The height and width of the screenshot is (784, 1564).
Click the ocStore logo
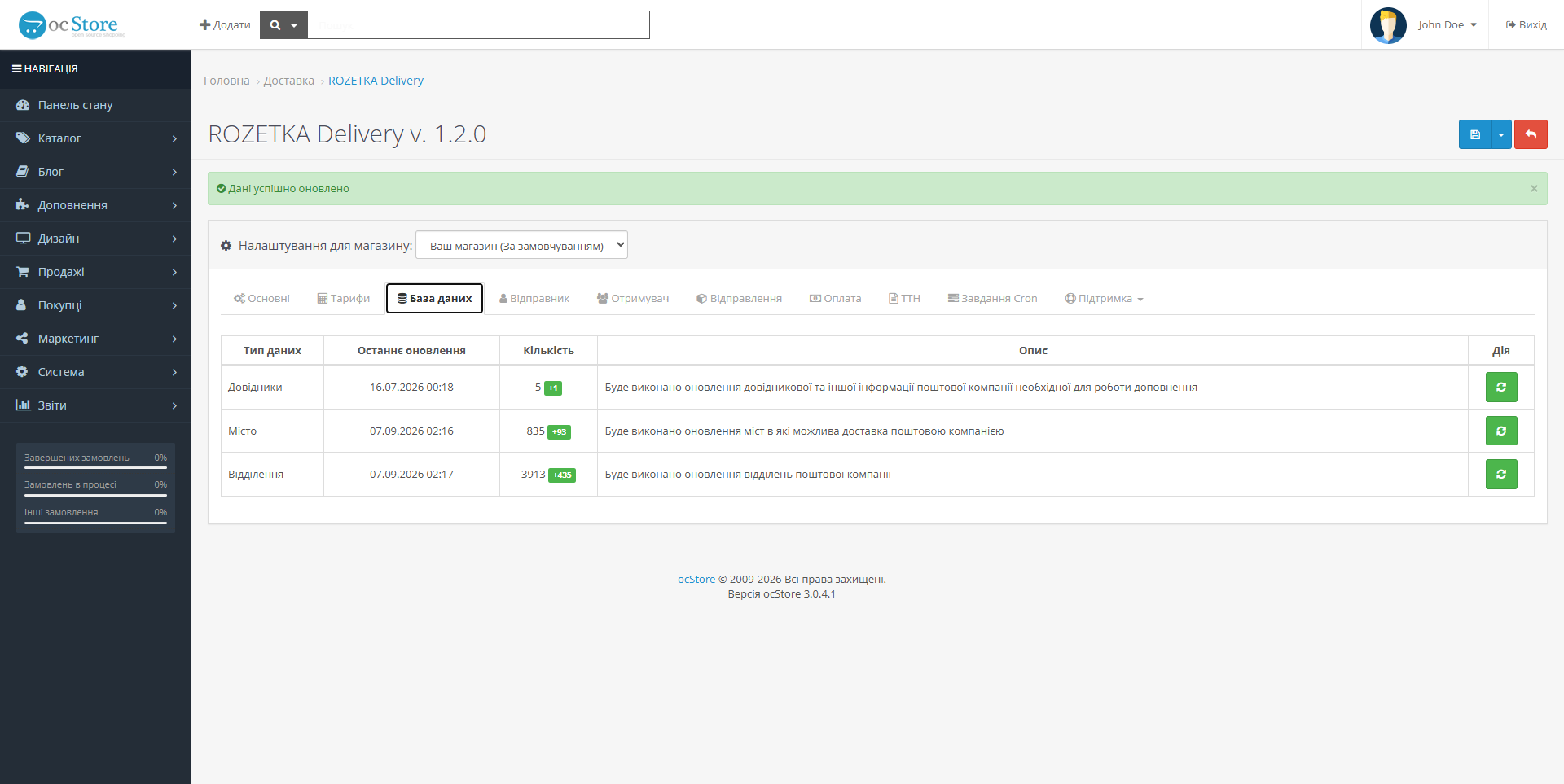coord(72,25)
